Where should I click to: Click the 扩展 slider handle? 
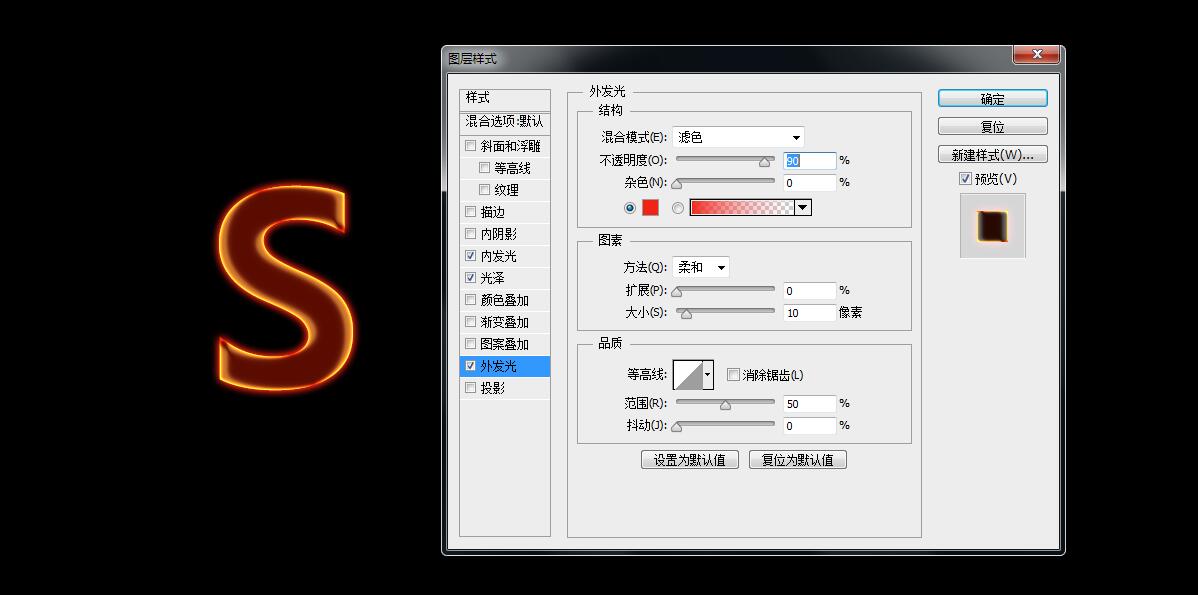click(676, 292)
